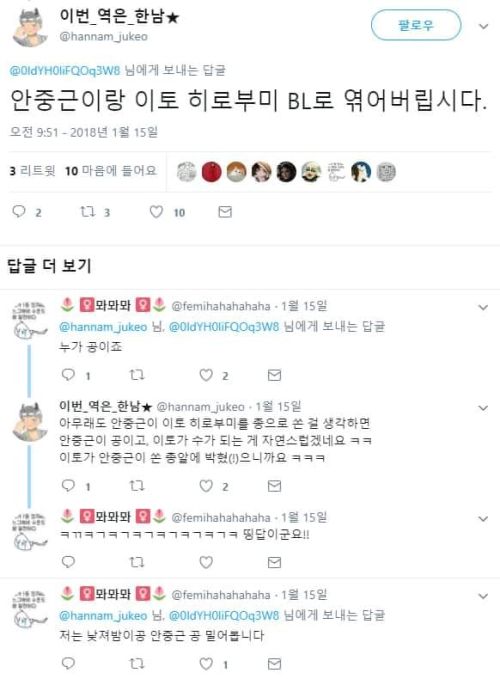Like the last reply with 1 heart
This screenshot has height=679, width=500.
tap(206, 663)
